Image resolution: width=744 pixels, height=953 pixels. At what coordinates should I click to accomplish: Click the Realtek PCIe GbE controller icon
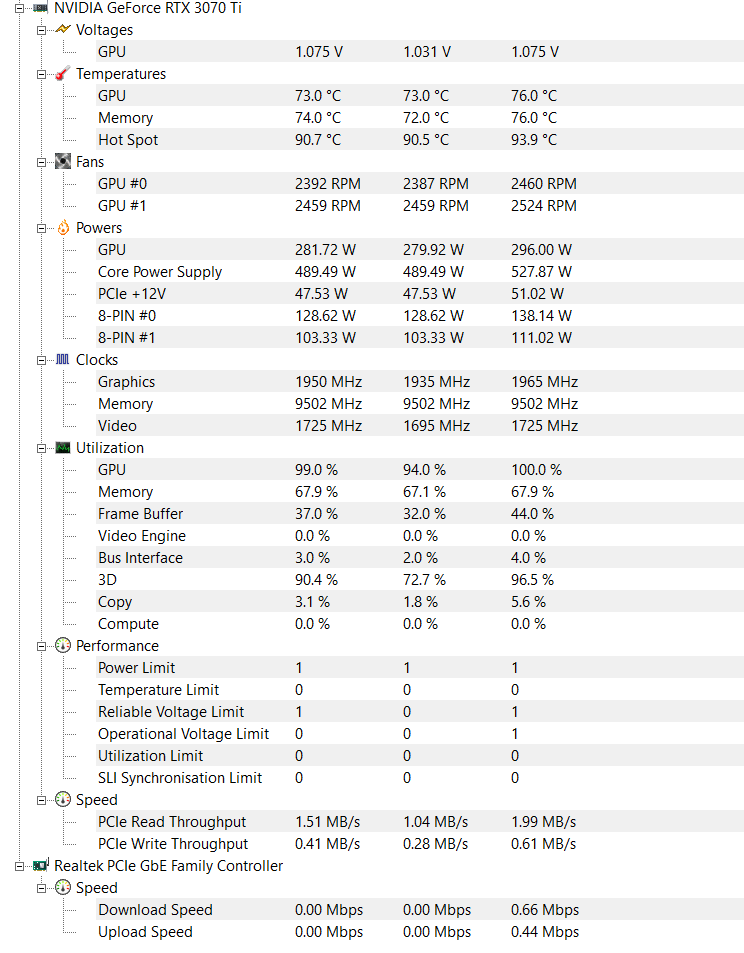41,866
